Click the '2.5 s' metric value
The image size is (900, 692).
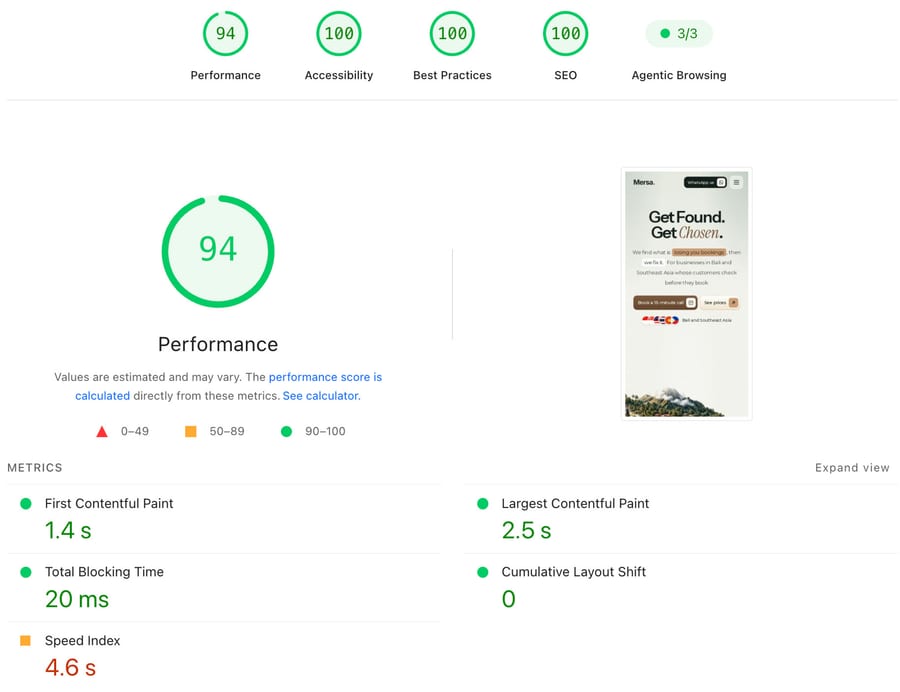coord(526,530)
